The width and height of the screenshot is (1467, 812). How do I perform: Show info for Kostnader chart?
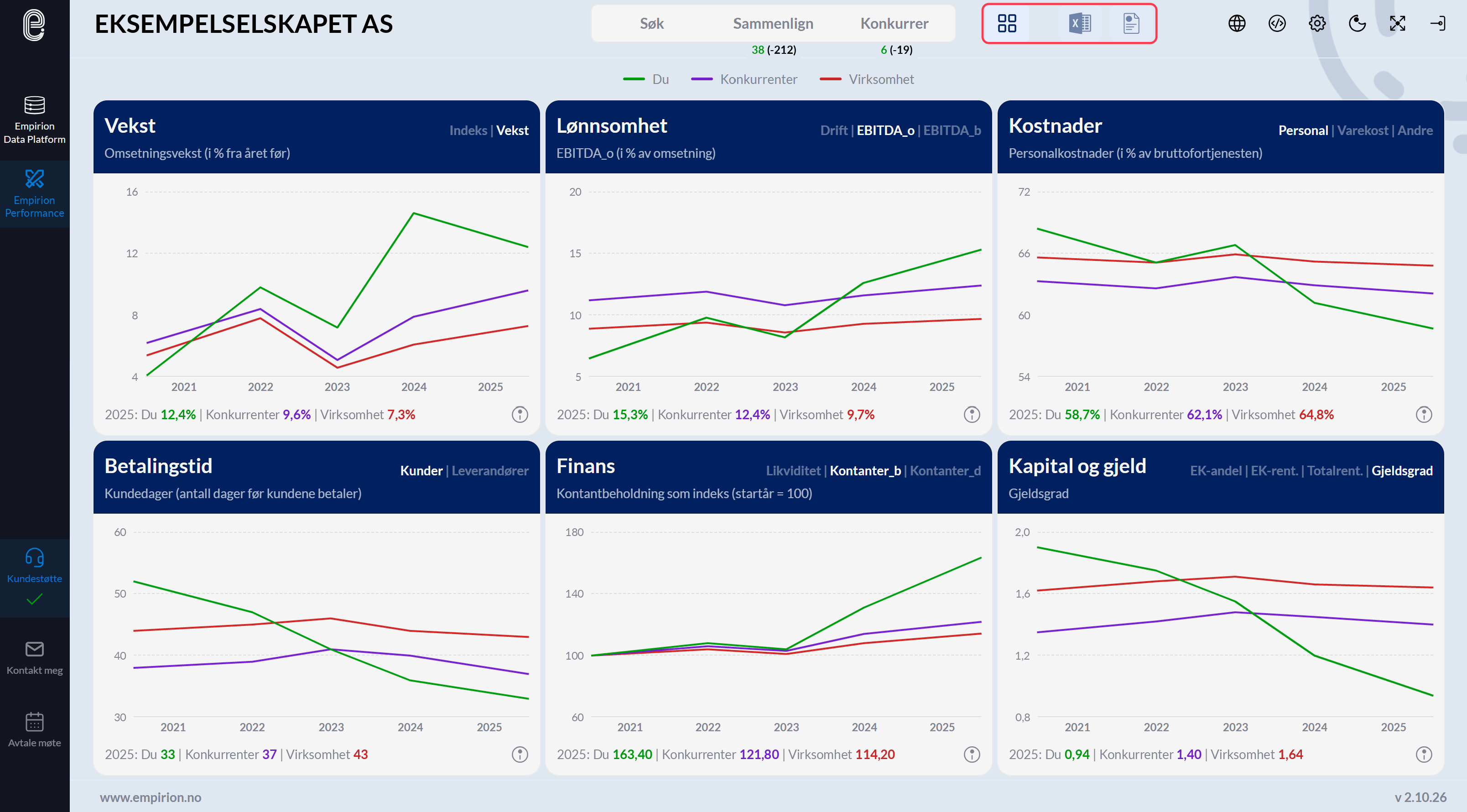tap(1424, 415)
